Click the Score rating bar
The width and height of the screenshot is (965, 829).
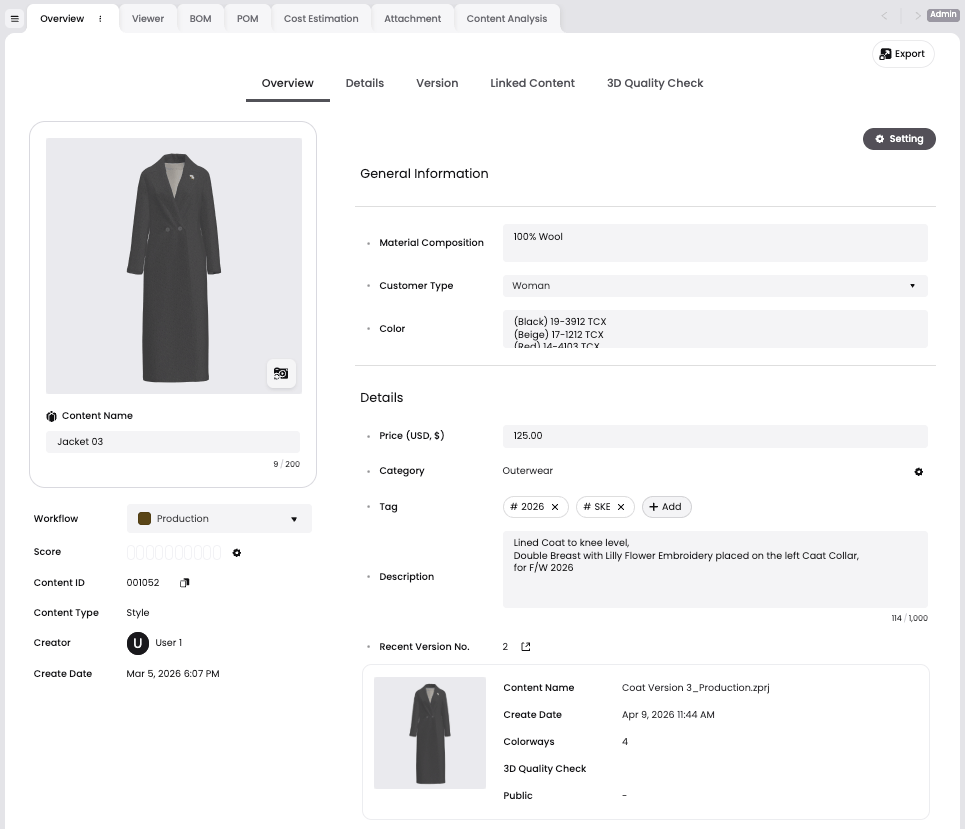pyautogui.click(x=174, y=553)
